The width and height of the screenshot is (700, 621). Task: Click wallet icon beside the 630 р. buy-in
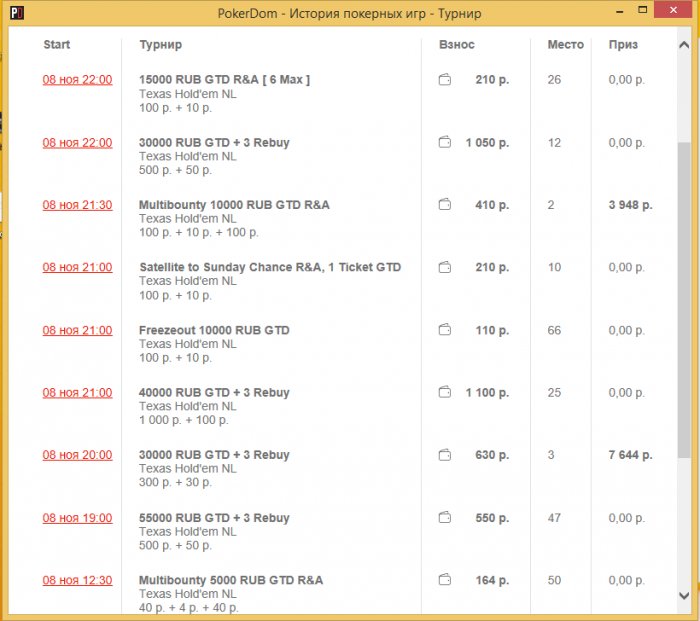(x=445, y=455)
